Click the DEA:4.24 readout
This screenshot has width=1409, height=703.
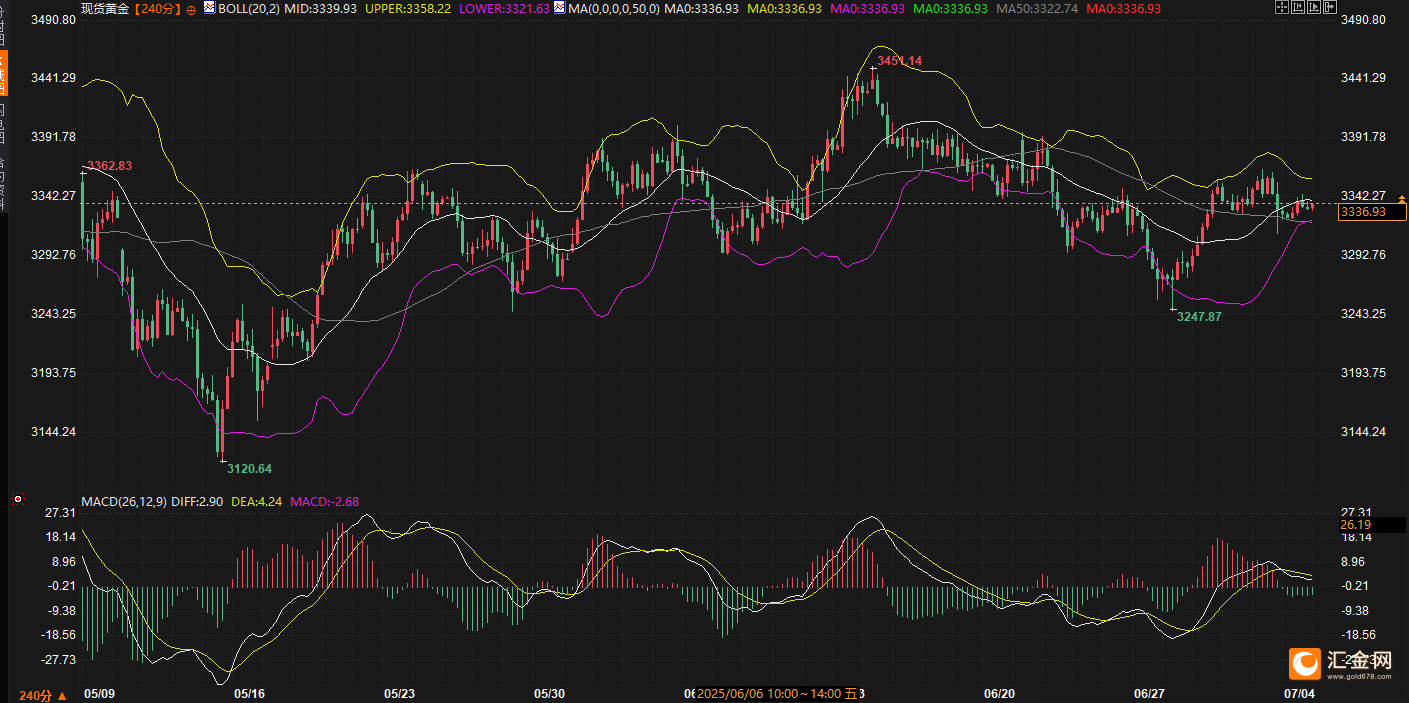point(256,501)
